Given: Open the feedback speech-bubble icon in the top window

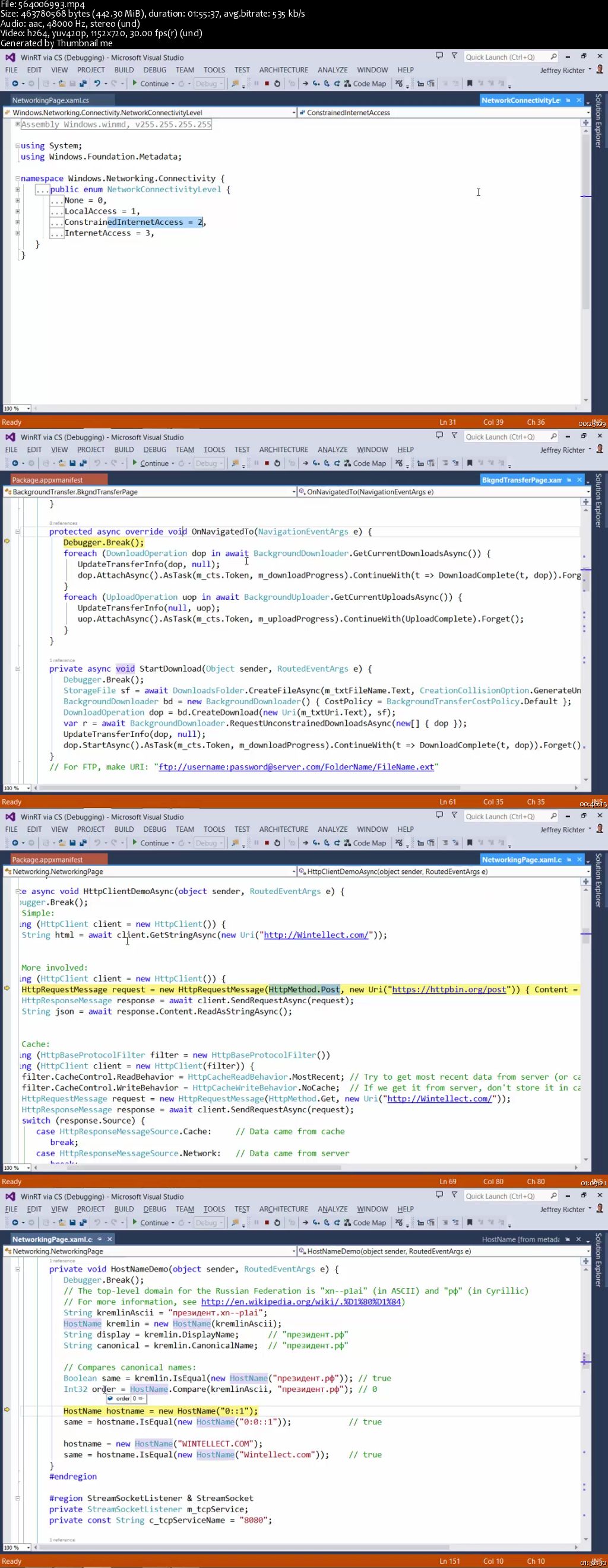Looking at the screenshot, I should click(439, 56).
